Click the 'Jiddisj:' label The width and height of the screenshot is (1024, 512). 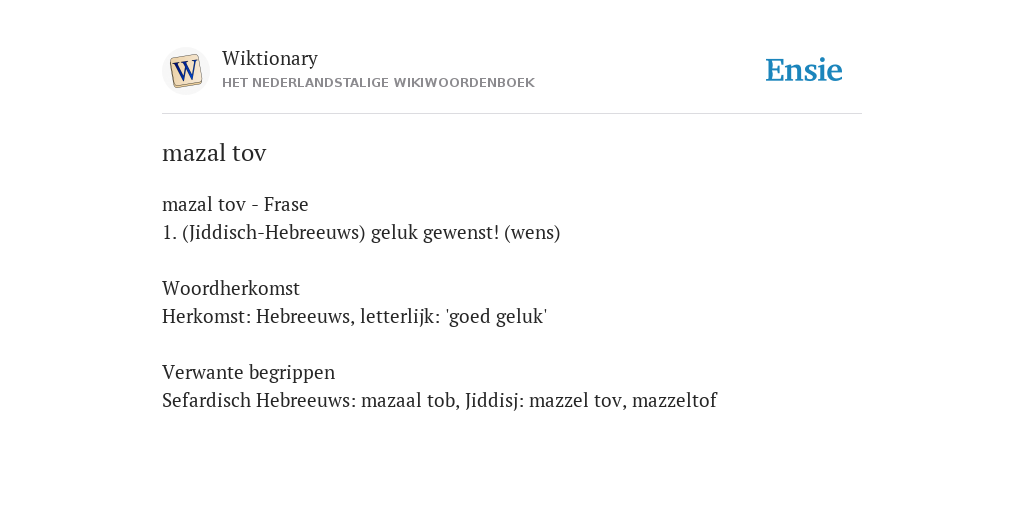click(494, 400)
